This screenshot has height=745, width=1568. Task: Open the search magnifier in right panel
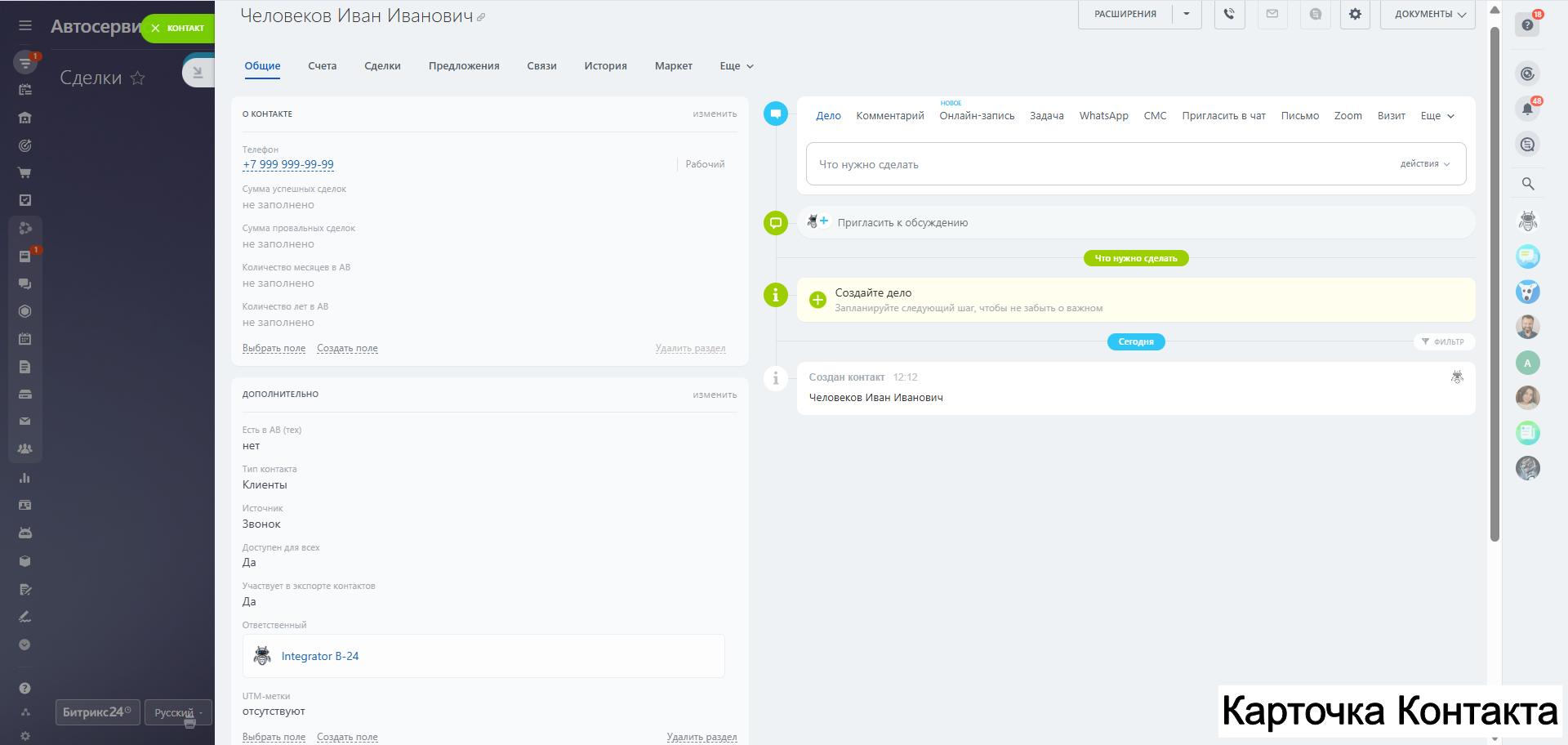click(x=1528, y=184)
